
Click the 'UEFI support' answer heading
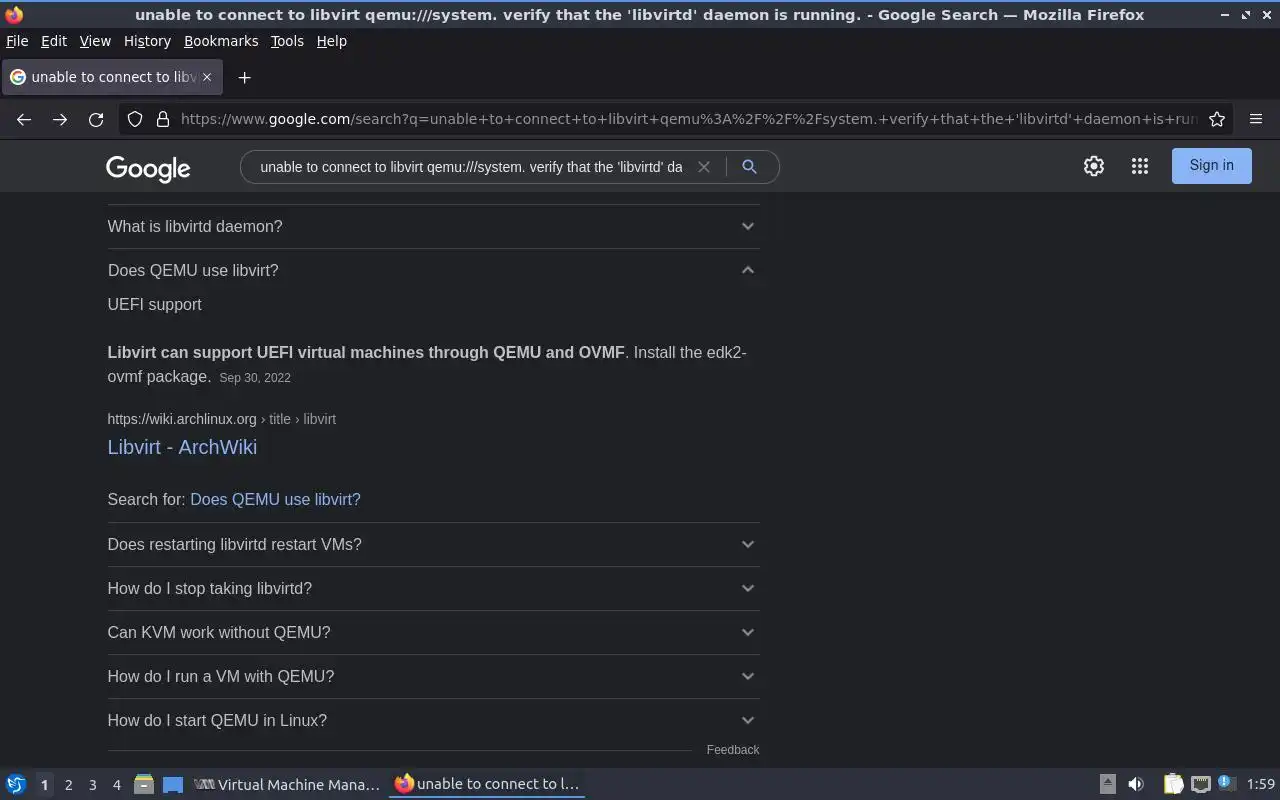coord(154,305)
